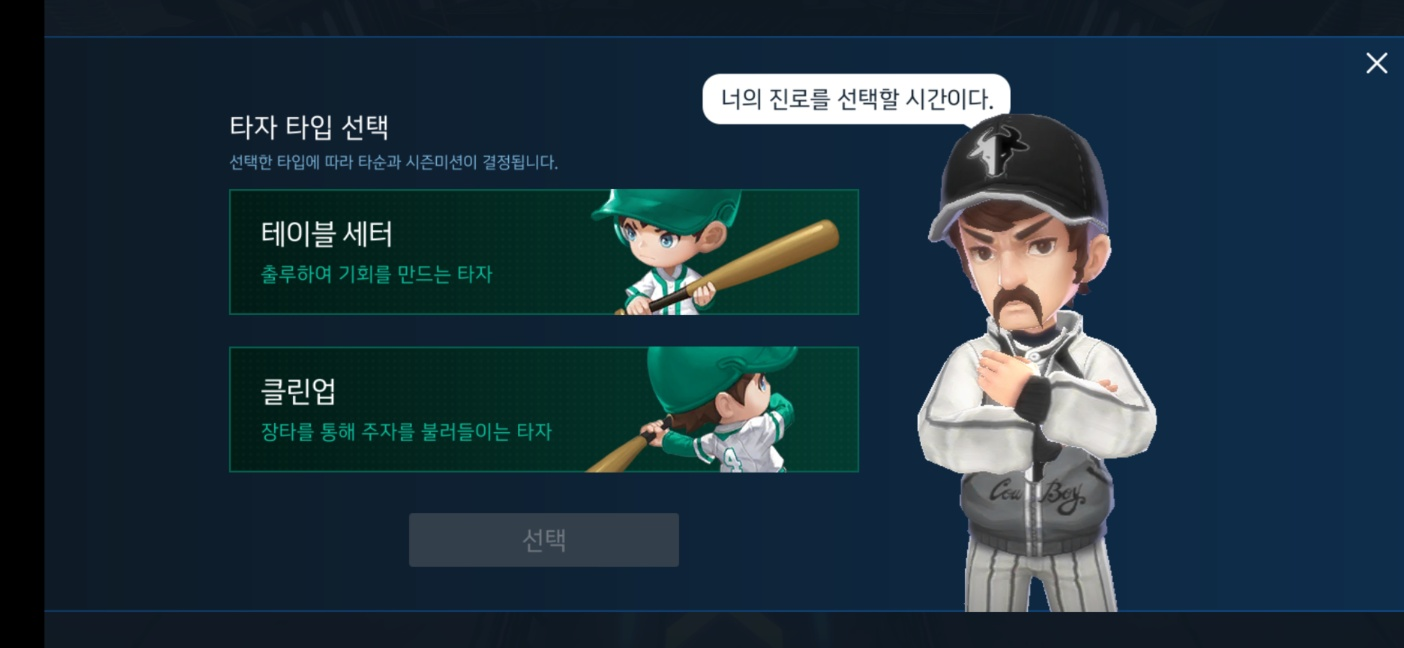
Task: Close the 타자 타입 선택 dialog
Action: [1376, 63]
